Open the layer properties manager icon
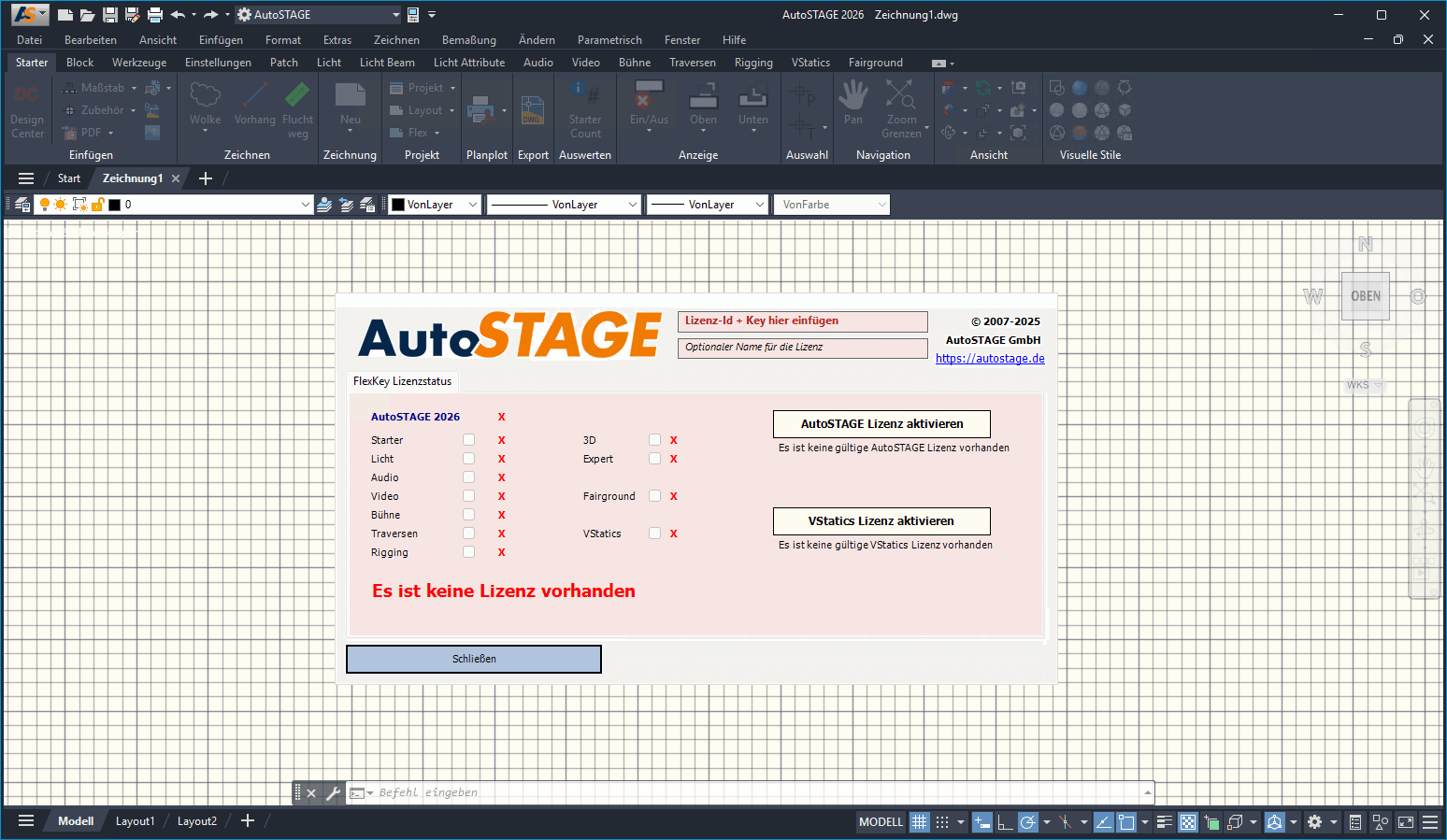The width and height of the screenshot is (1447, 840). [22, 205]
